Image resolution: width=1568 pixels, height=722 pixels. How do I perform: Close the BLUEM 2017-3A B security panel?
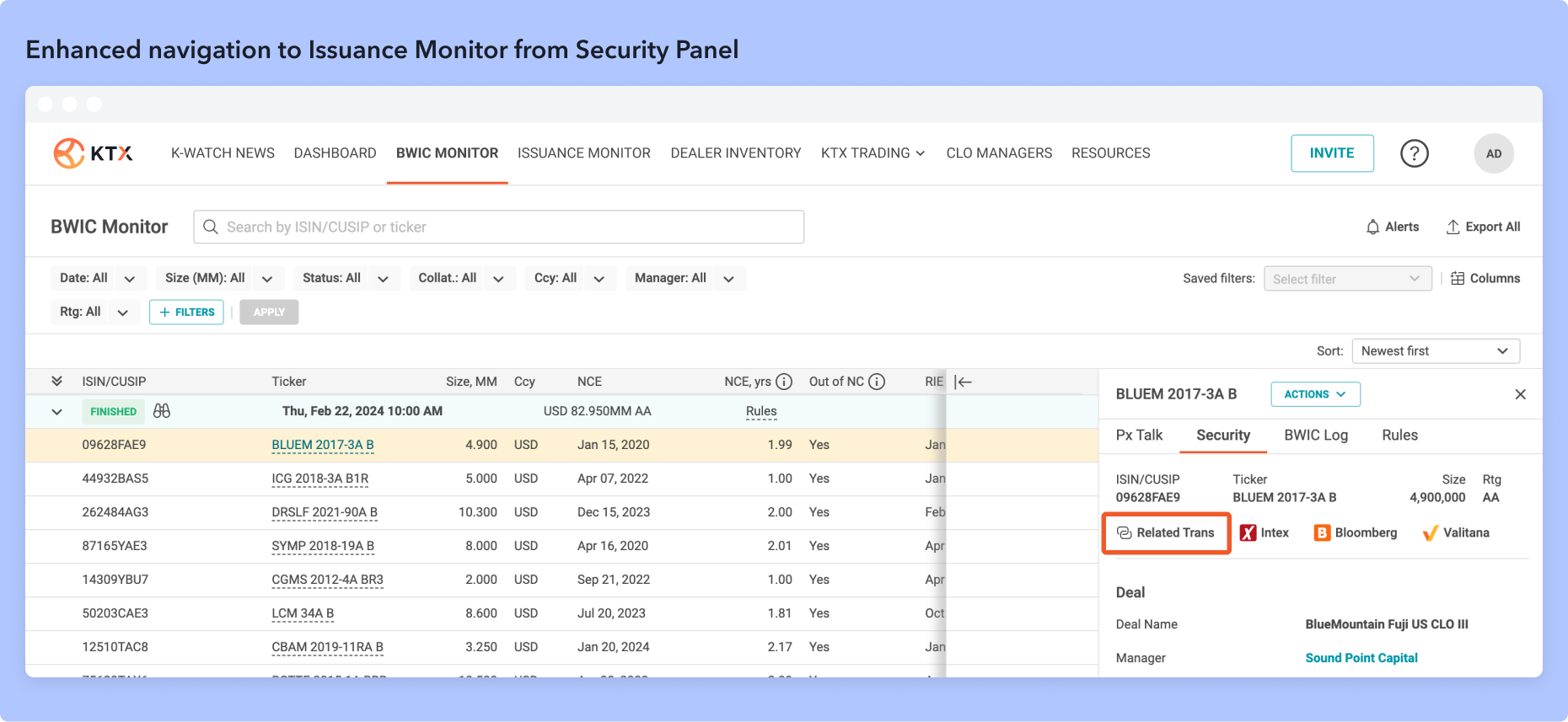point(1520,394)
